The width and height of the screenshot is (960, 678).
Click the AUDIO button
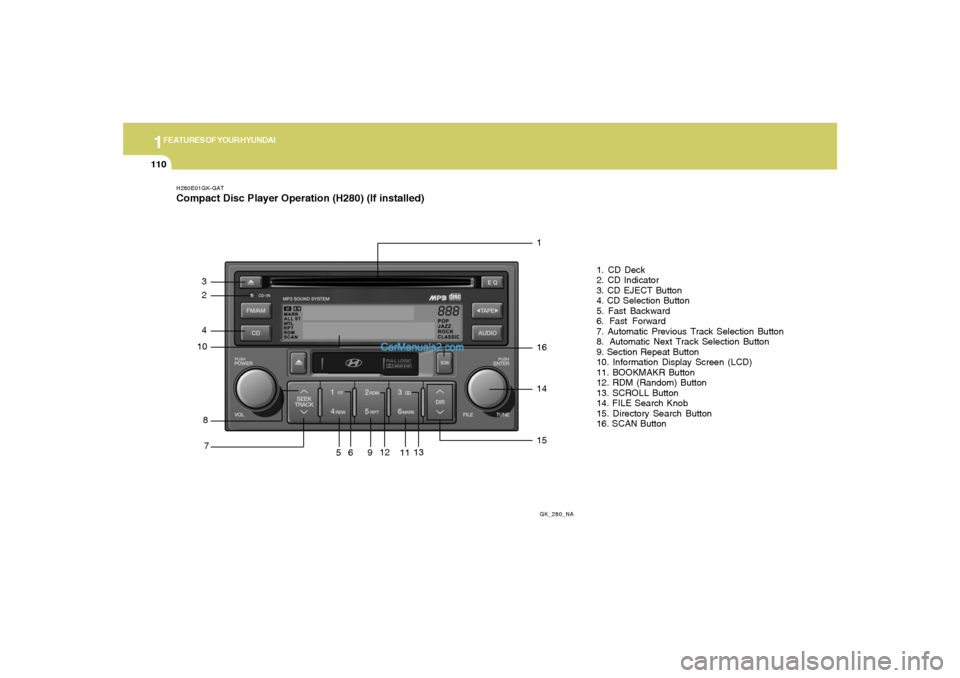487,333
